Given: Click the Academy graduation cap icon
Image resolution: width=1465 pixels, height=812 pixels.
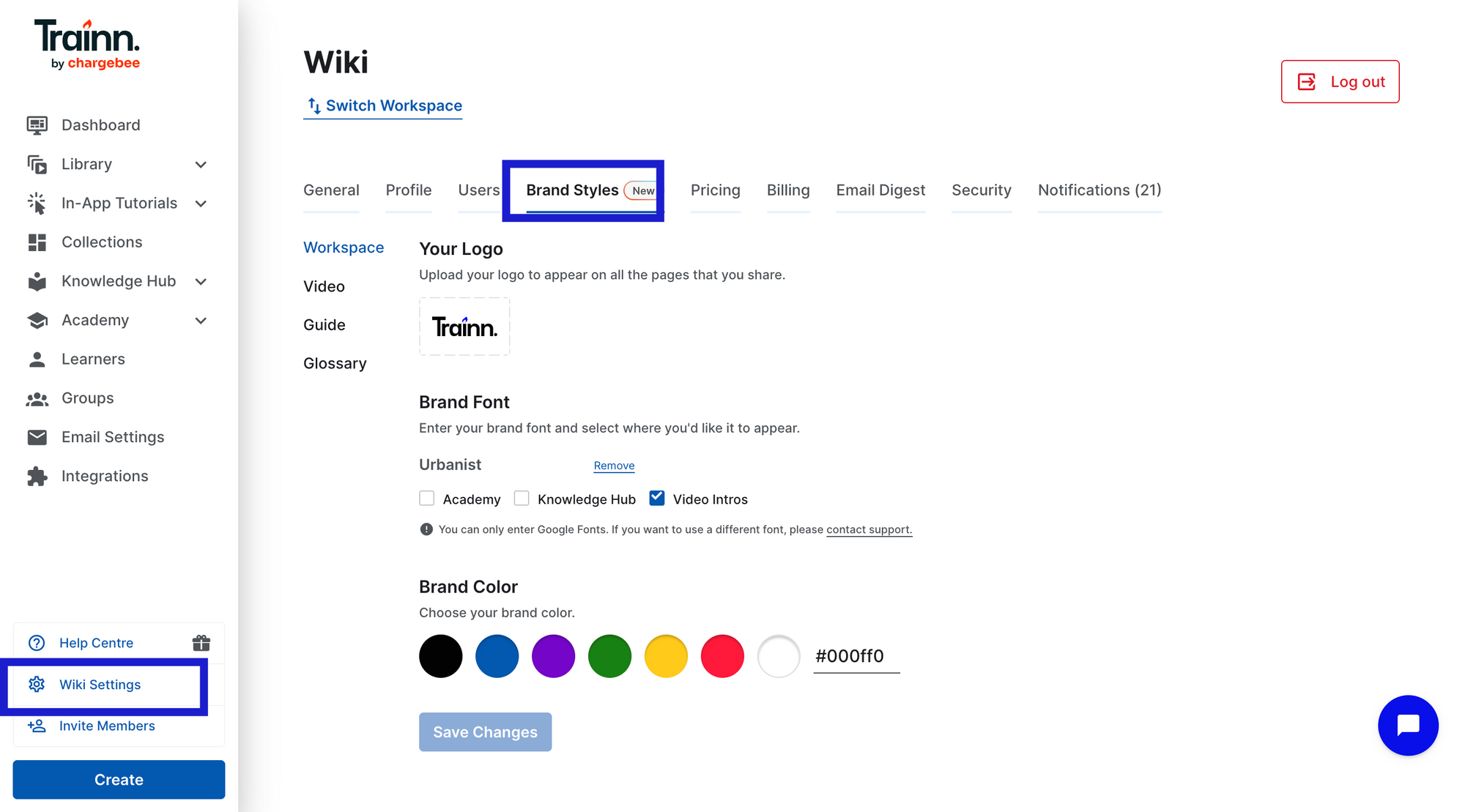Looking at the screenshot, I should pos(37,320).
